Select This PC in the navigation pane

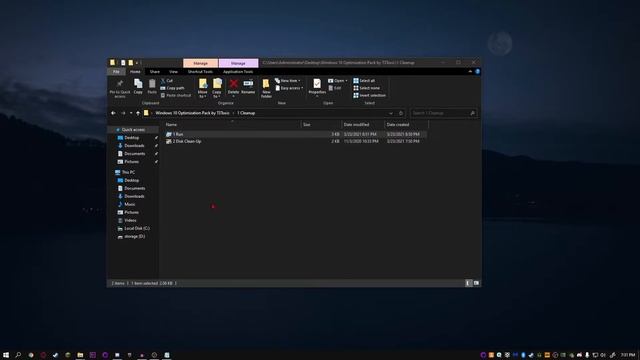point(128,172)
